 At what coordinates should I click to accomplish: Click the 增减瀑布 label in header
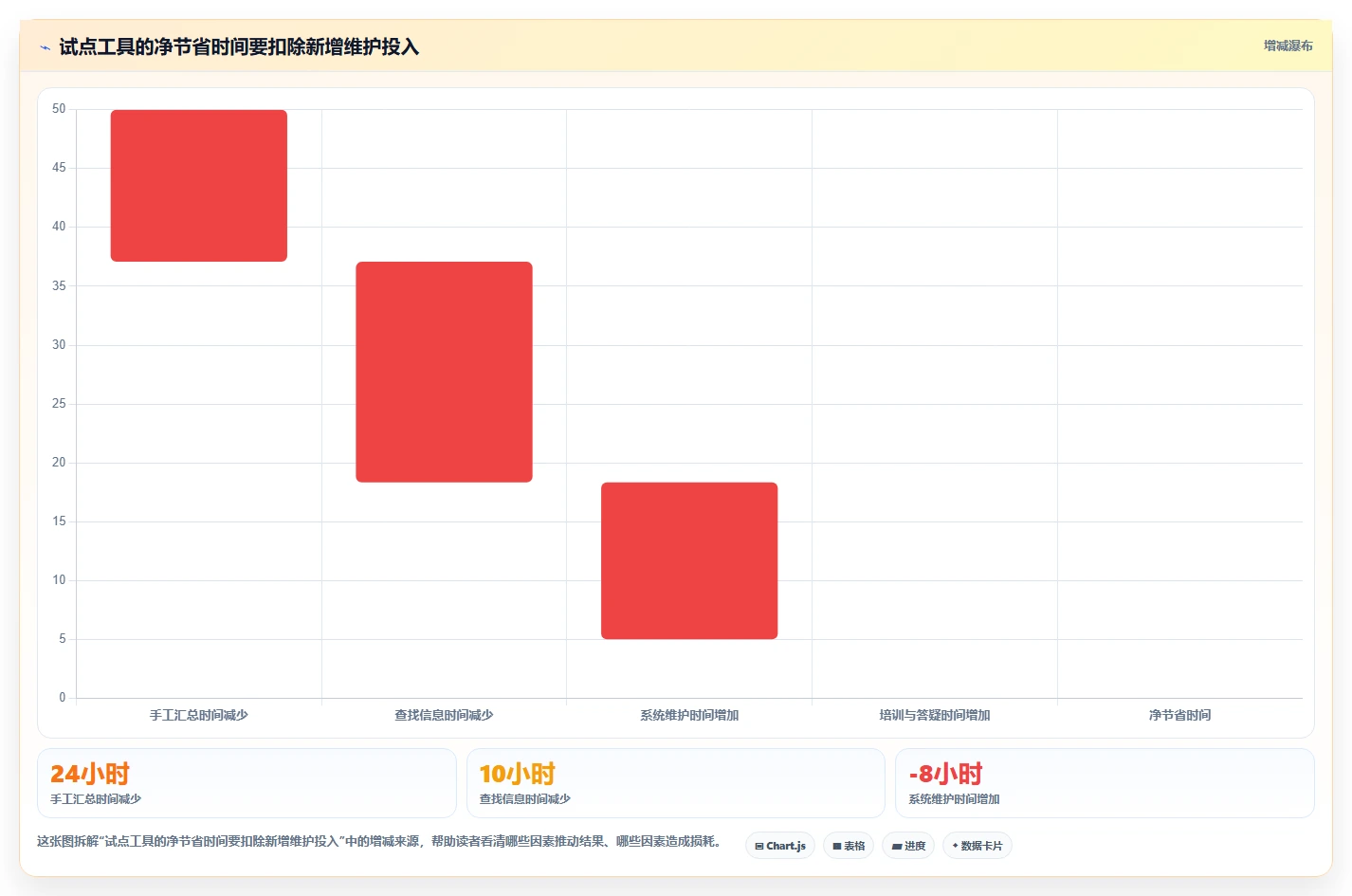(1288, 46)
